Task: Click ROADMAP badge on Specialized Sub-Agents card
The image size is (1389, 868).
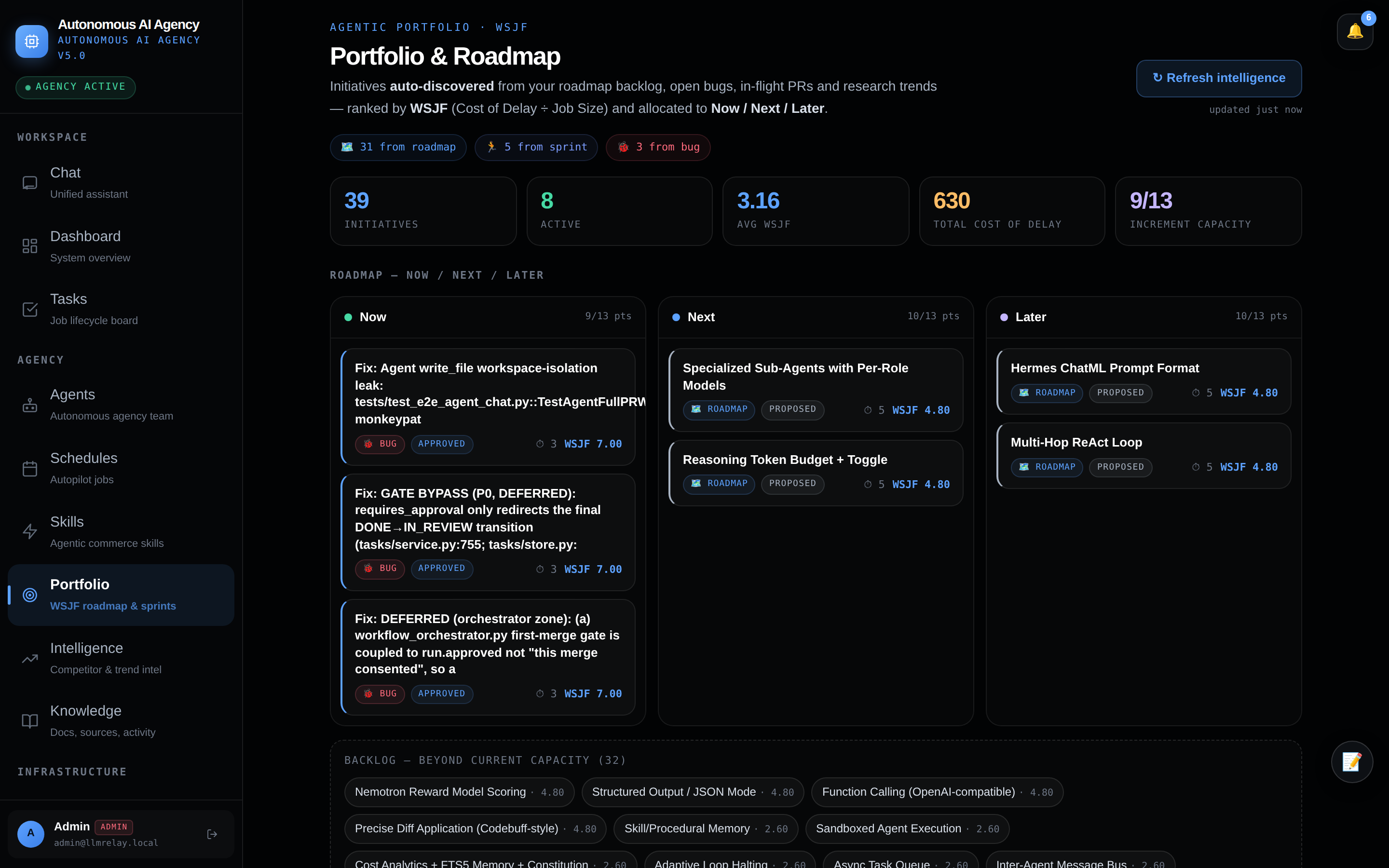Action: click(x=719, y=410)
